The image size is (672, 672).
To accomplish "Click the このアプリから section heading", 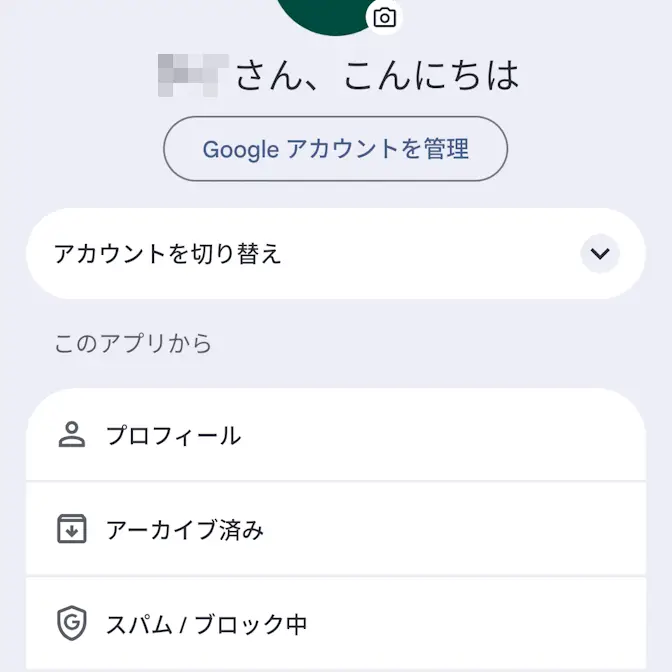I will tap(133, 344).
